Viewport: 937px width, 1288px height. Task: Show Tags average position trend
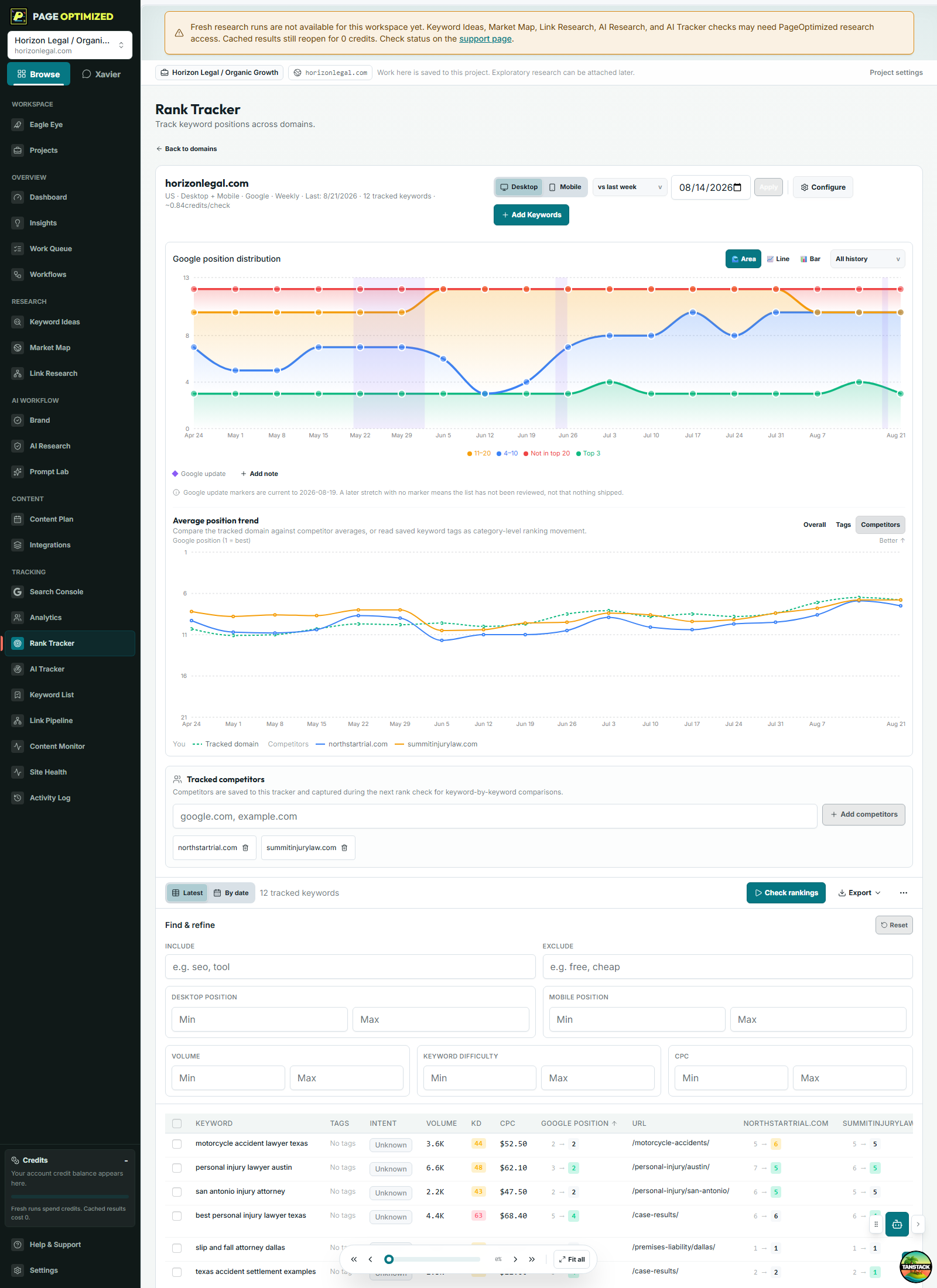tap(843, 525)
